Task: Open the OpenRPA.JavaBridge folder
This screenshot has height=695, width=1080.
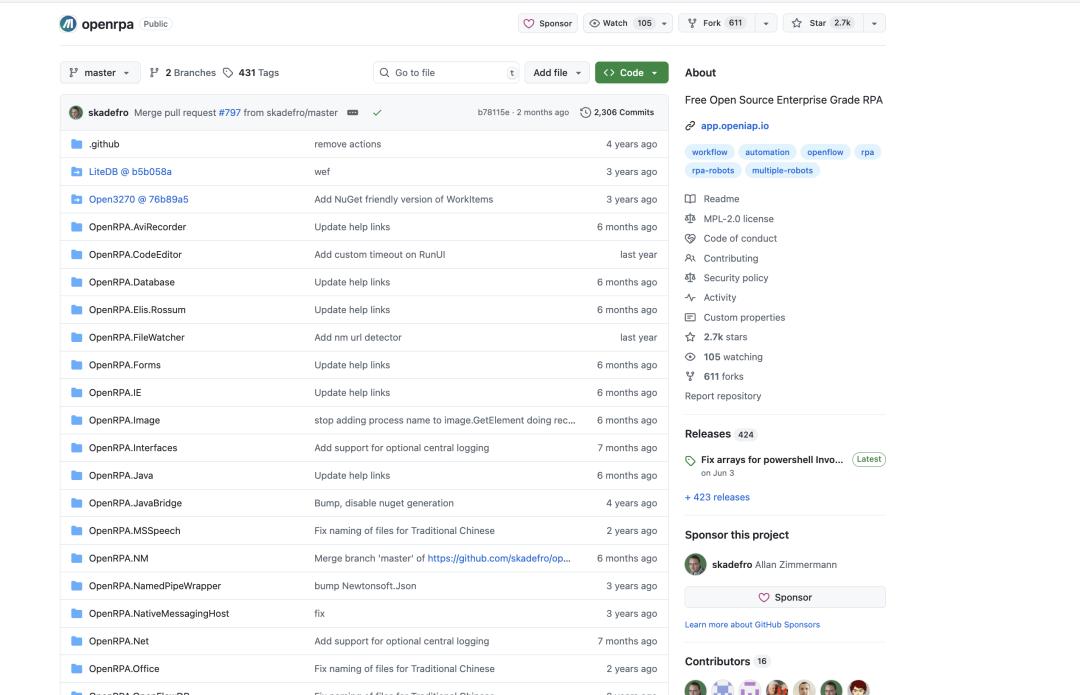Action: tap(136, 503)
